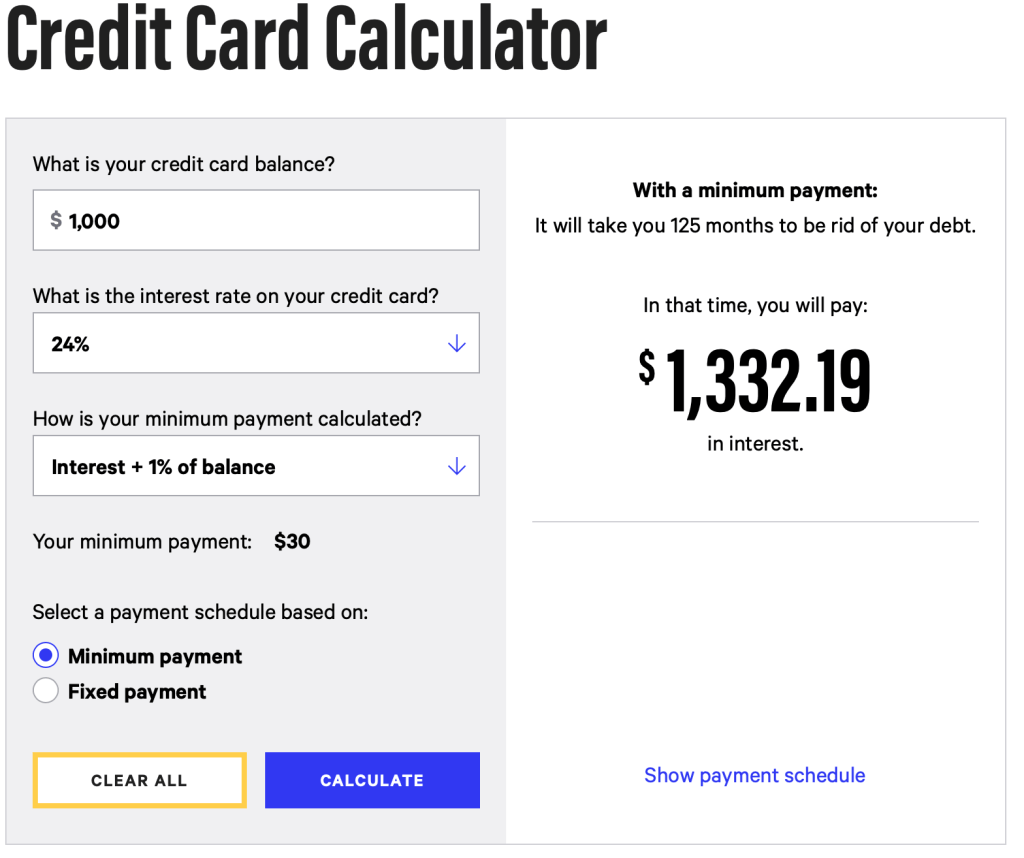
Task: Select the Minimum payment radio button
Action: [x=46, y=656]
